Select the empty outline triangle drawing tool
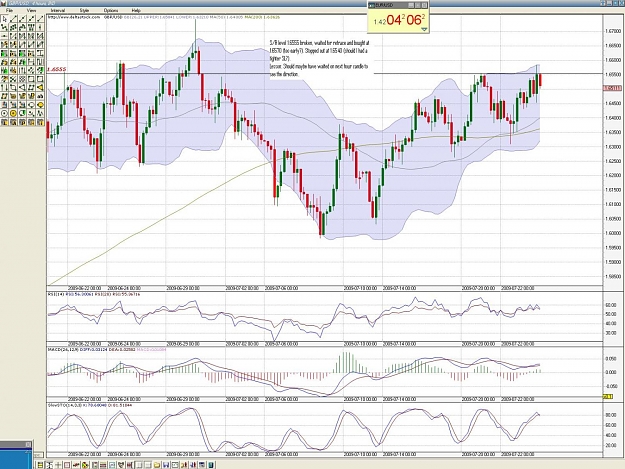 (22, 88)
